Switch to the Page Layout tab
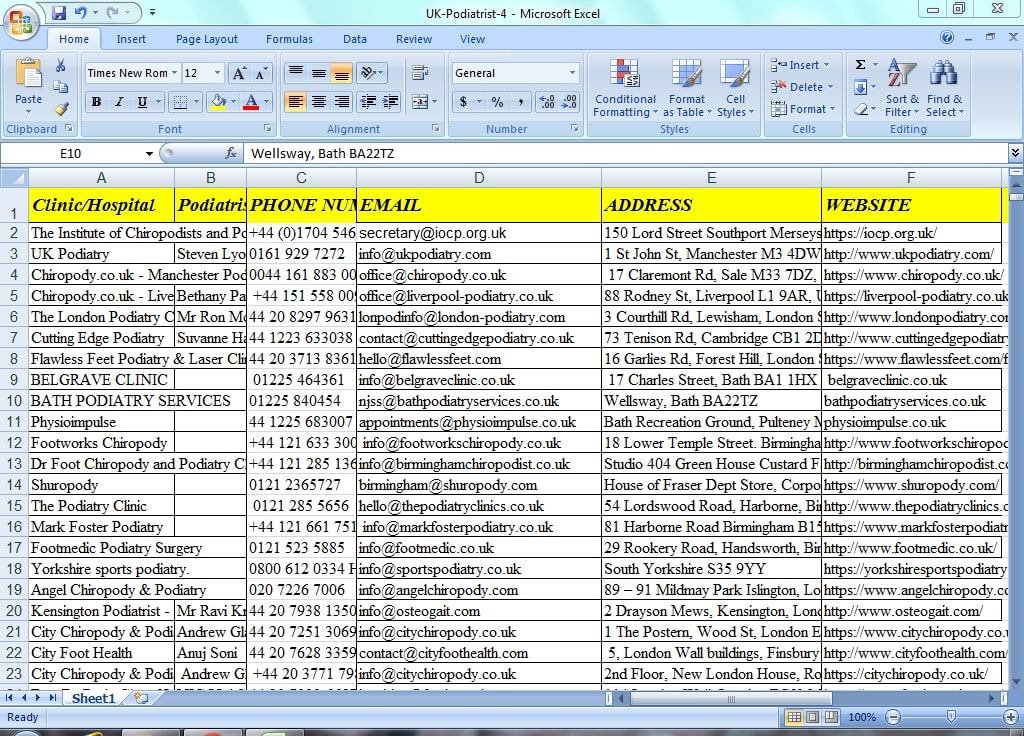This screenshot has height=736, width=1024. click(207, 39)
